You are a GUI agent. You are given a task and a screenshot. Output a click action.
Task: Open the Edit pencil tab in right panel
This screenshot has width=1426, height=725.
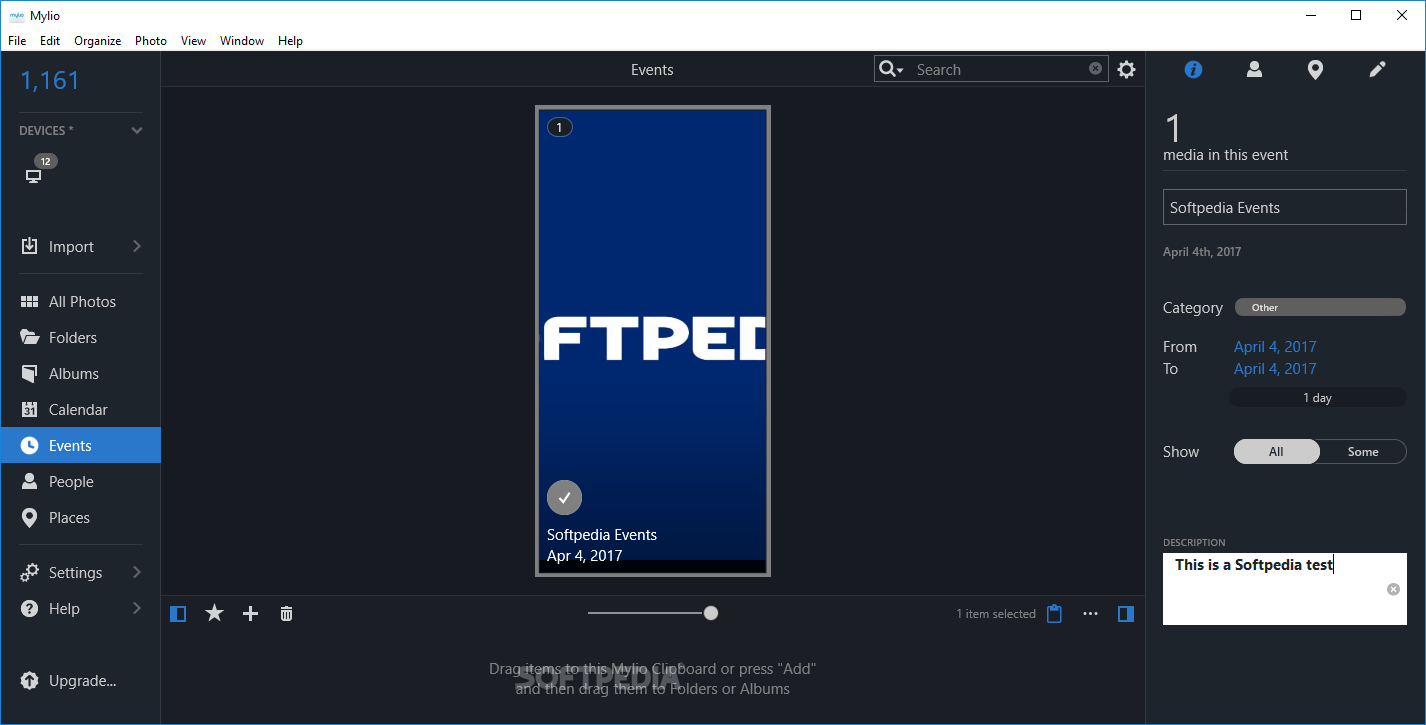pos(1377,69)
